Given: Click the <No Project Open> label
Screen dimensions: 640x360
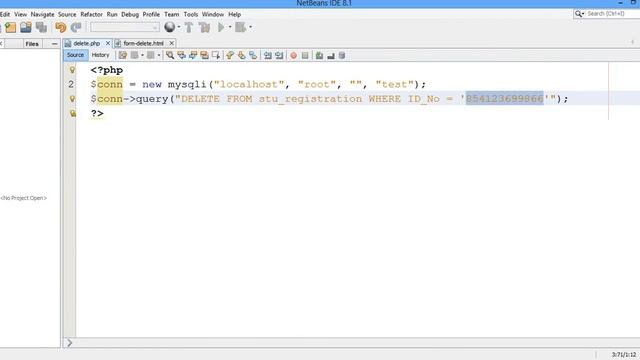Looking at the screenshot, I should point(24,198).
